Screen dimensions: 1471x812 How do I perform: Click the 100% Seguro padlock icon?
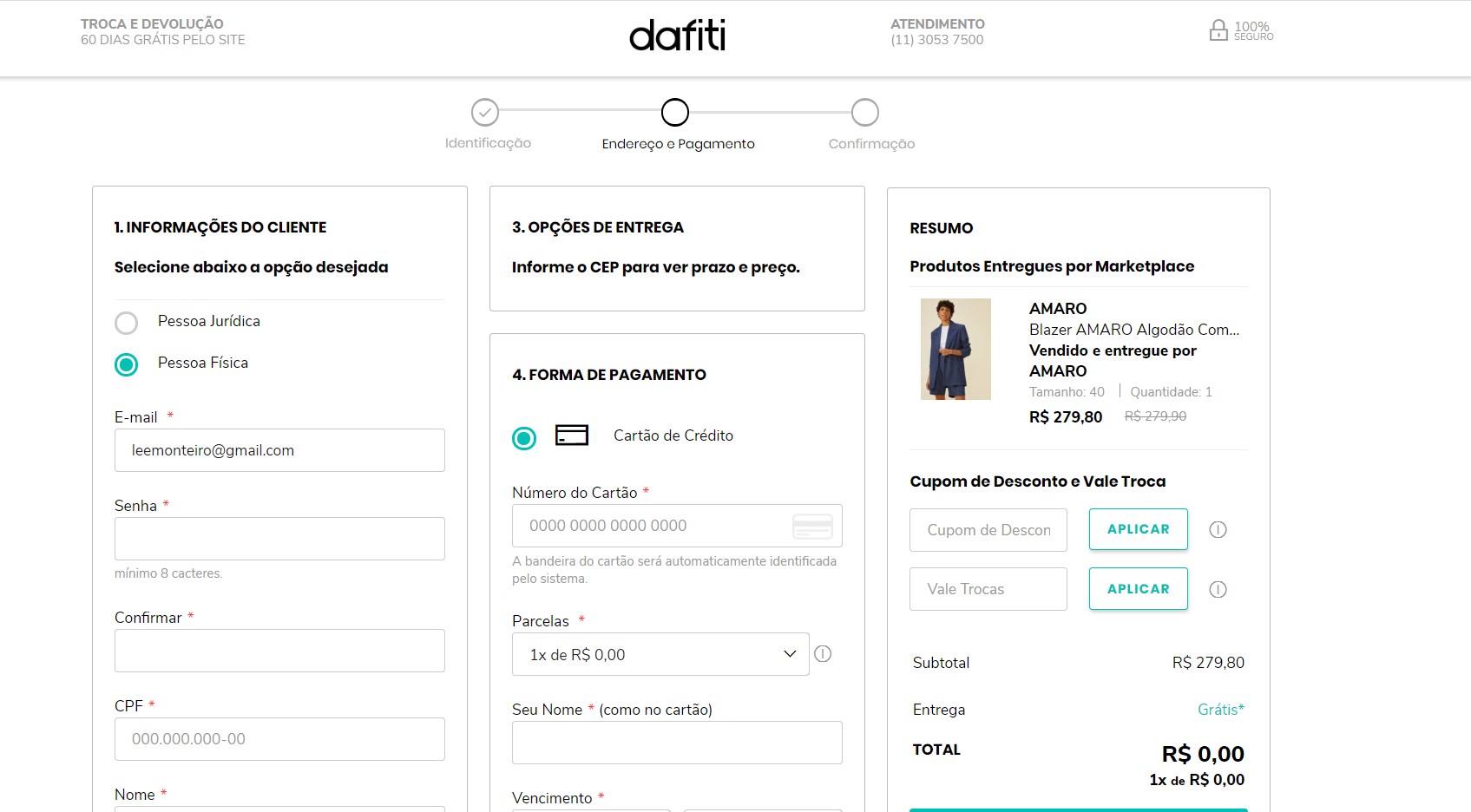(x=1218, y=31)
